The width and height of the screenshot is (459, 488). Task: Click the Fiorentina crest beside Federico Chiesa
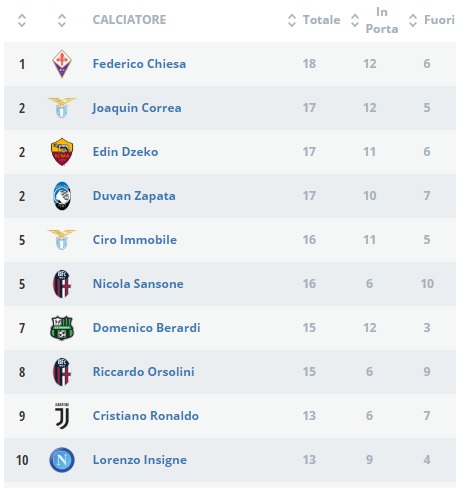(62, 64)
